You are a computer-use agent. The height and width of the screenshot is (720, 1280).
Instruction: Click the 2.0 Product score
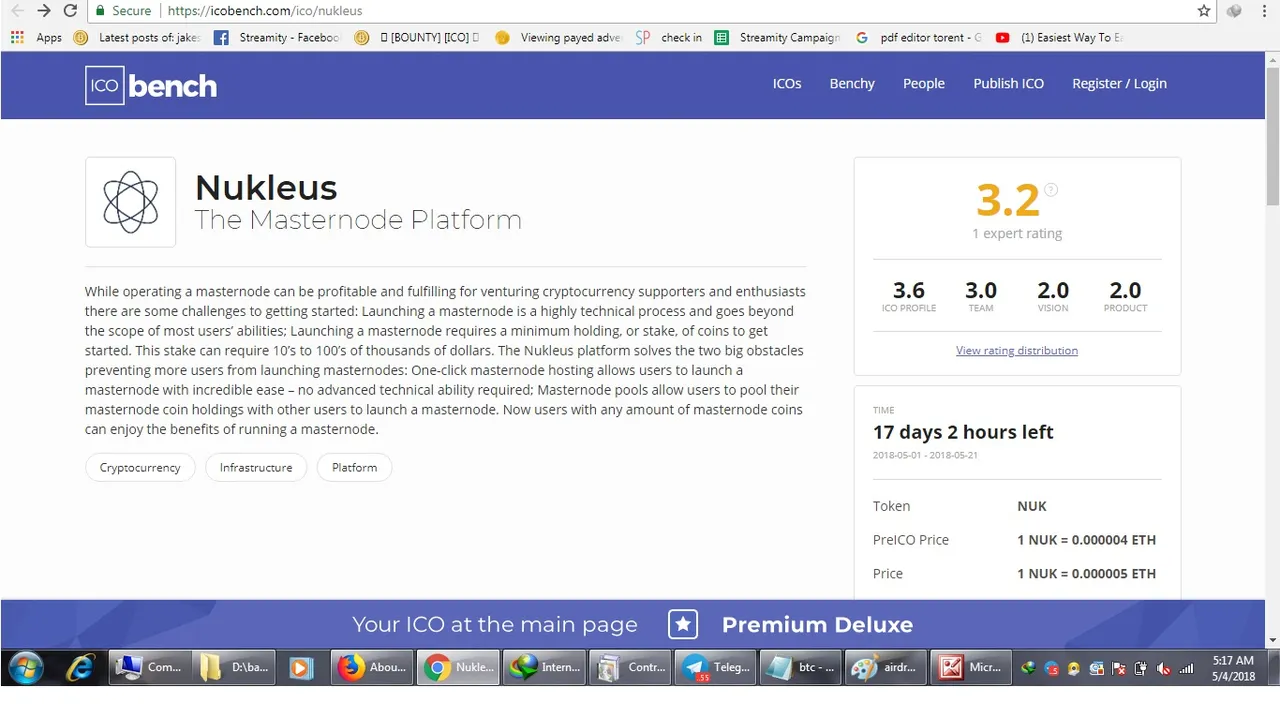click(1125, 291)
